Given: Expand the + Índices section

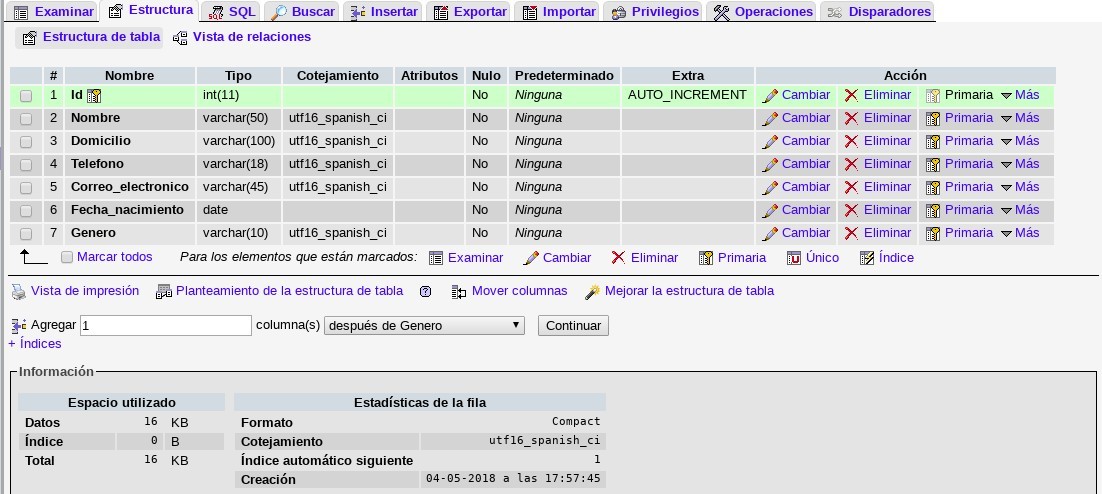Looking at the screenshot, I should coord(35,344).
